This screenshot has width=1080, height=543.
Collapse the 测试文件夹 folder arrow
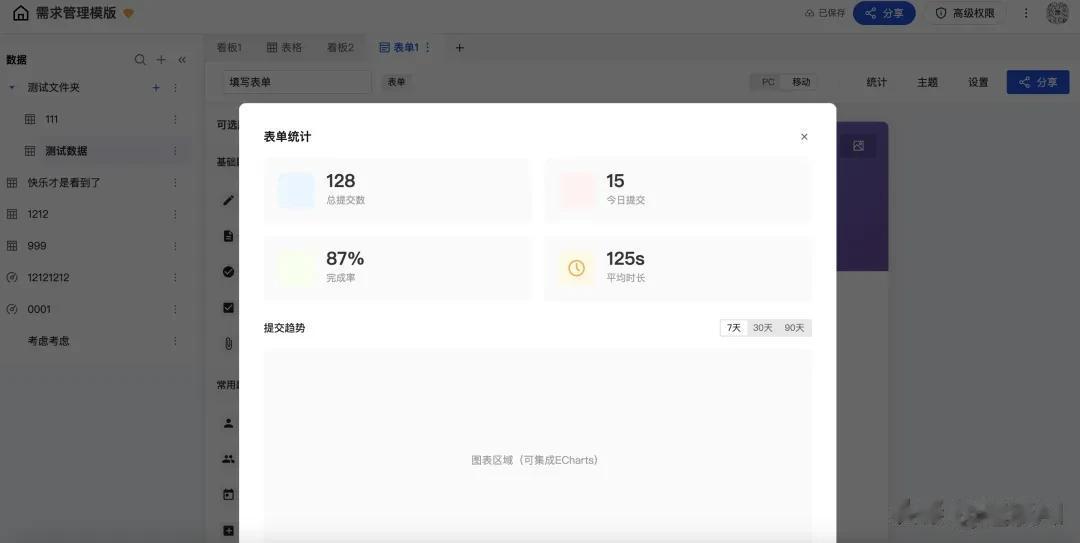click(12, 88)
